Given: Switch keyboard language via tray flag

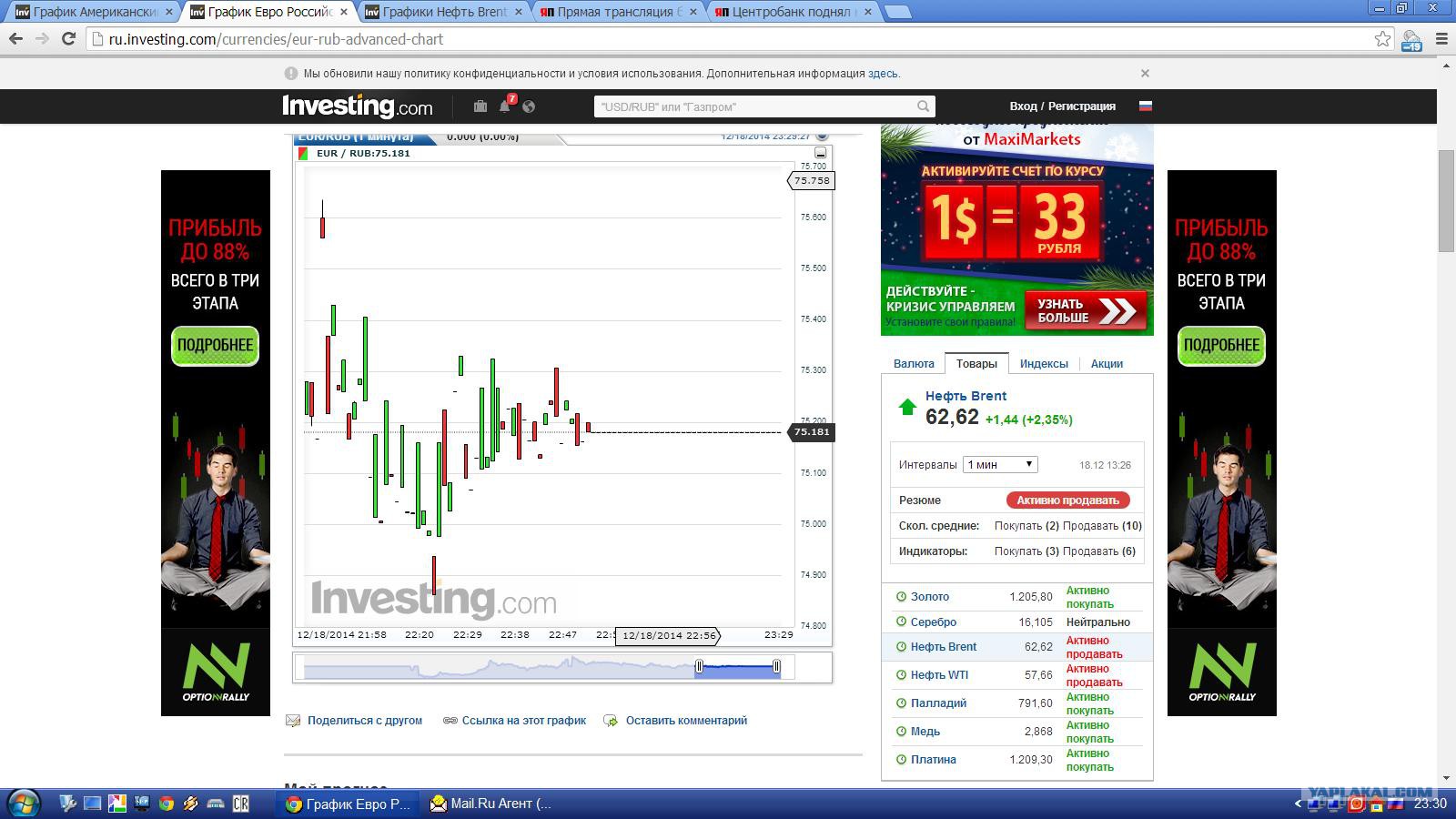Looking at the screenshot, I should (x=1394, y=804).
